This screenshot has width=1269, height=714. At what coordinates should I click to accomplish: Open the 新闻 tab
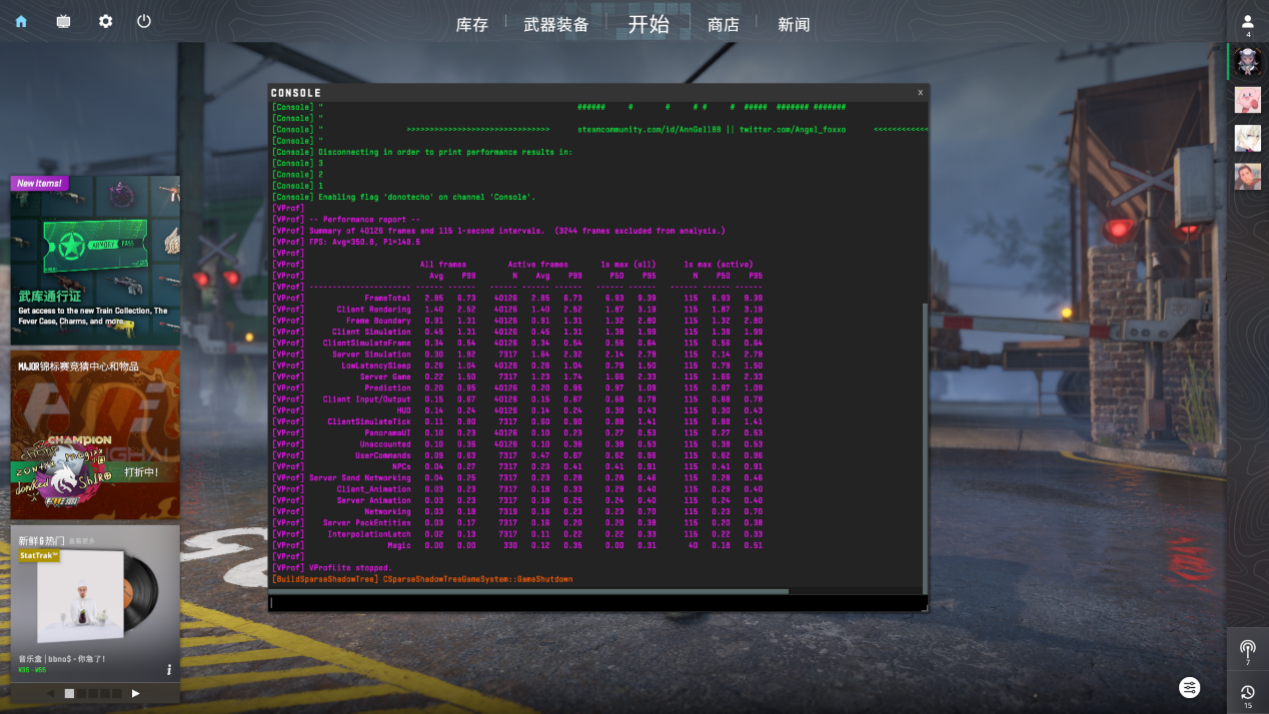pyautogui.click(x=794, y=24)
